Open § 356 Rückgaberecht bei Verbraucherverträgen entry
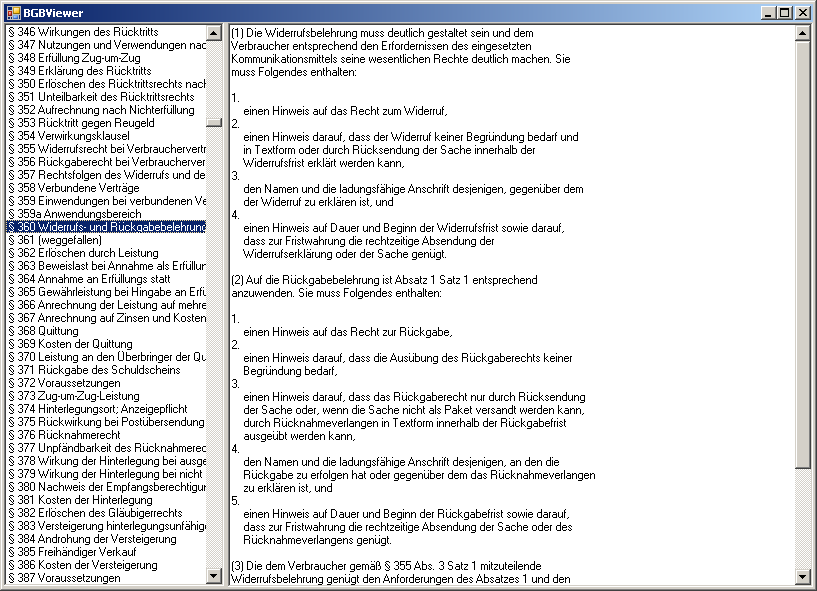 [x=106, y=162]
